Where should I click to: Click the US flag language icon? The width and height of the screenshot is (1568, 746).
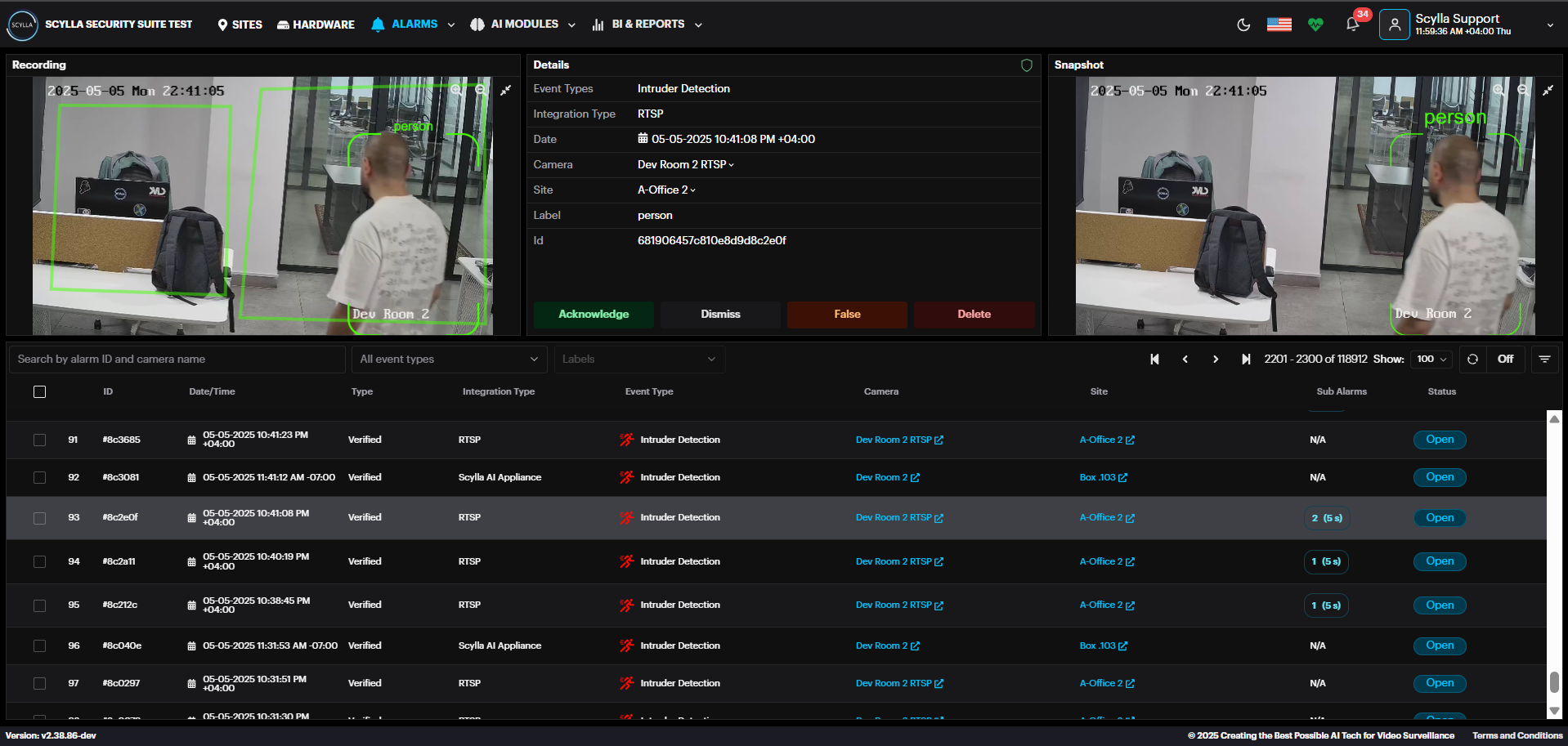click(x=1279, y=25)
